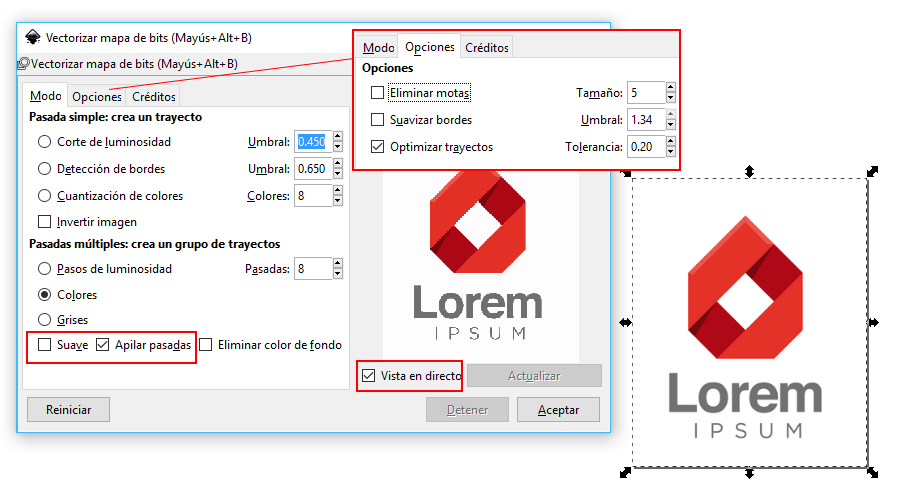Click the top-middle scale handle on the logo
This screenshot has height=500, width=903.
pos(749,172)
